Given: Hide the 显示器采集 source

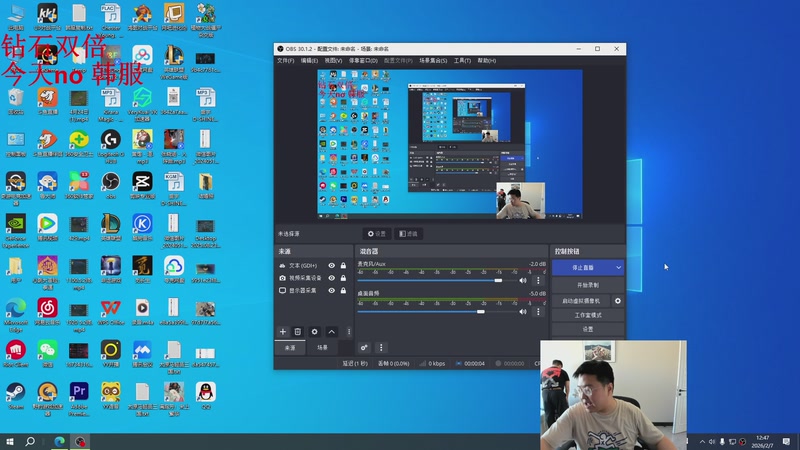Looking at the screenshot, I should tap(332, 290).
